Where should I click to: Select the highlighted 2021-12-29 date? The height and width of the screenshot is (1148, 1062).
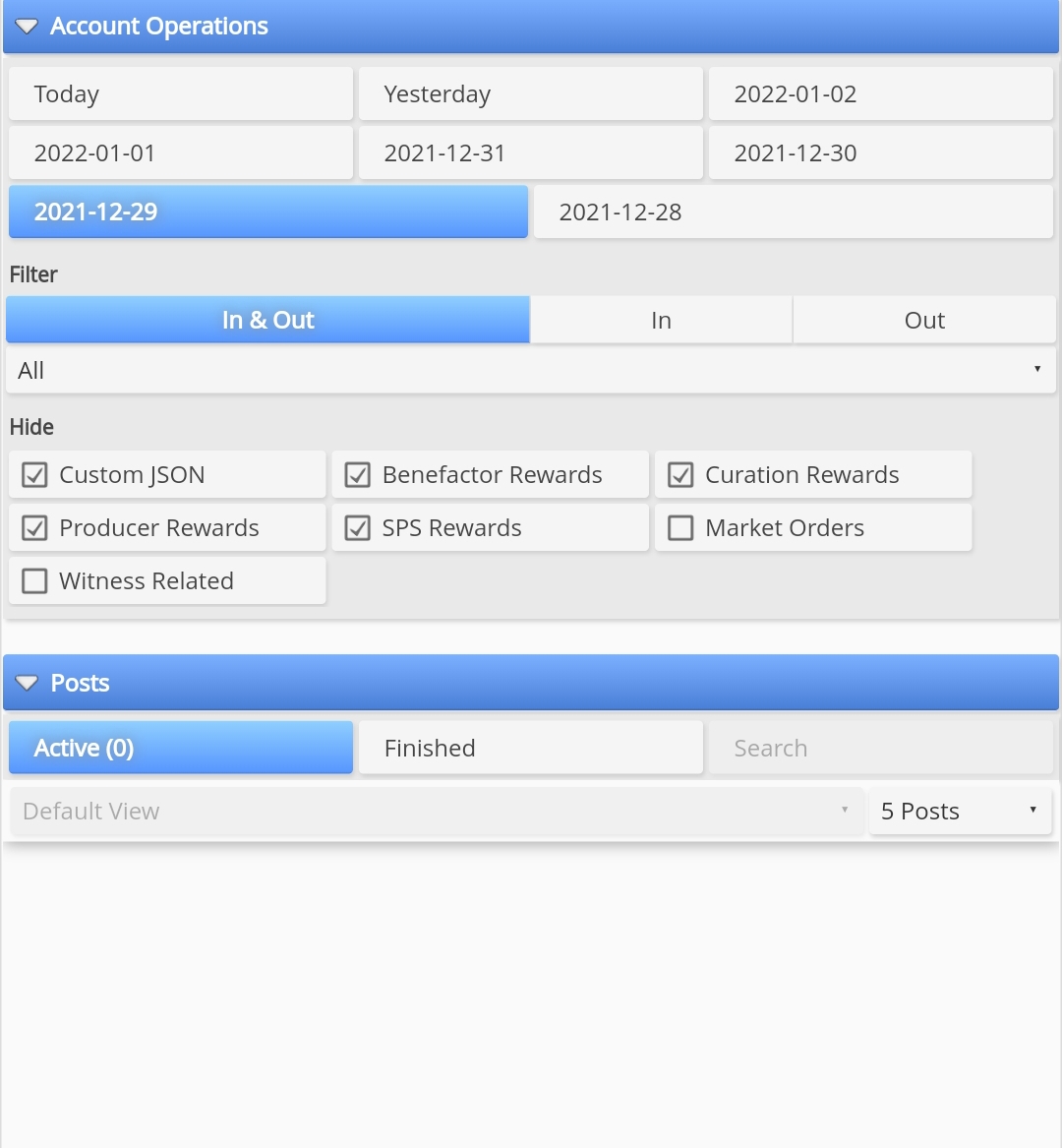coord(267,211)
